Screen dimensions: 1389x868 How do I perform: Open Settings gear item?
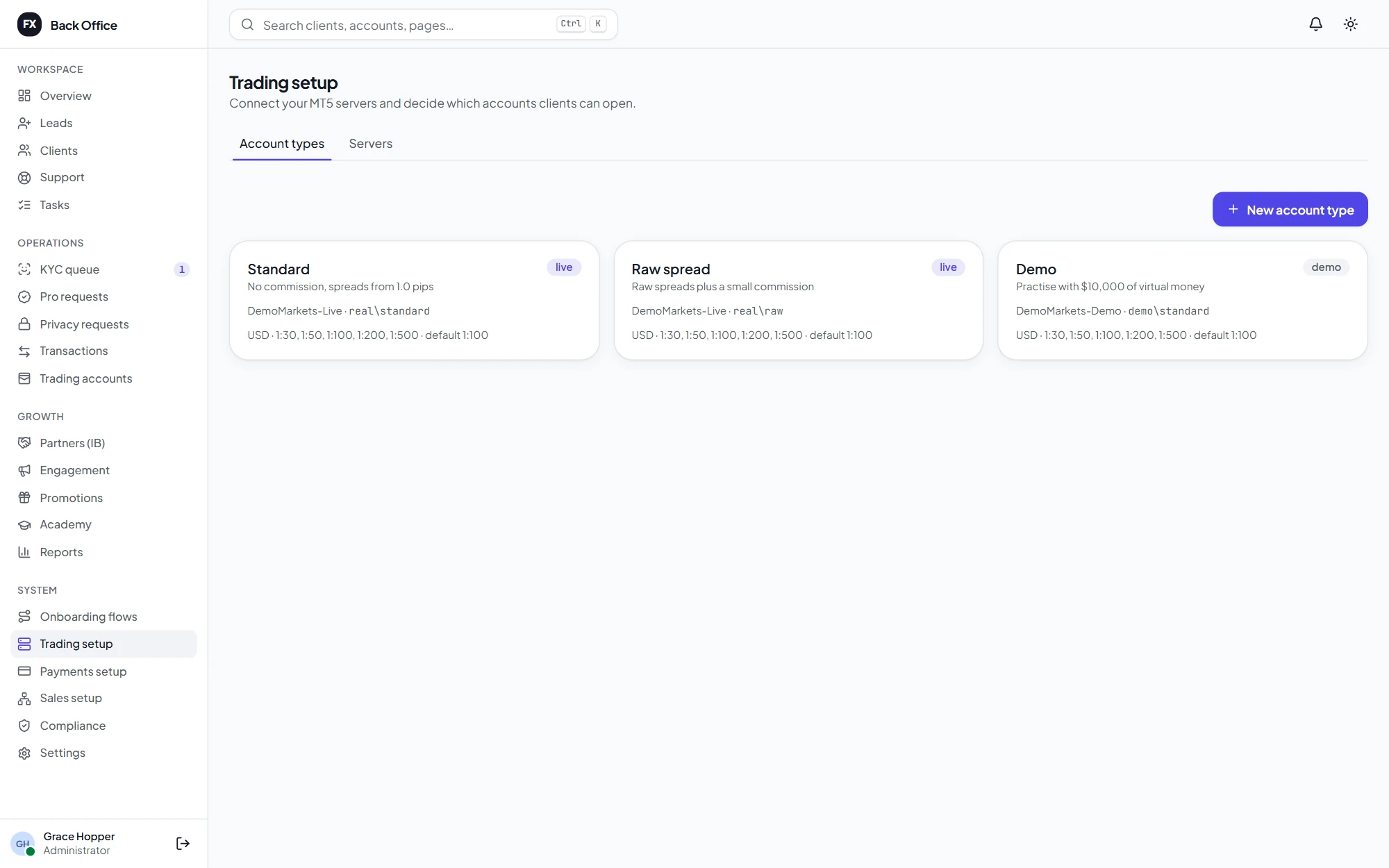tap(104, 753)
